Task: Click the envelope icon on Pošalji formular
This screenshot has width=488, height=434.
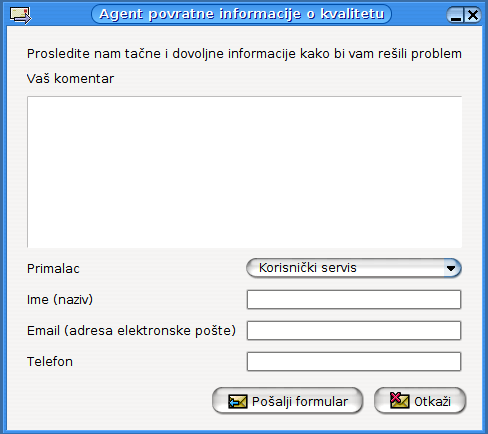Action: click(x=238, y=401)
